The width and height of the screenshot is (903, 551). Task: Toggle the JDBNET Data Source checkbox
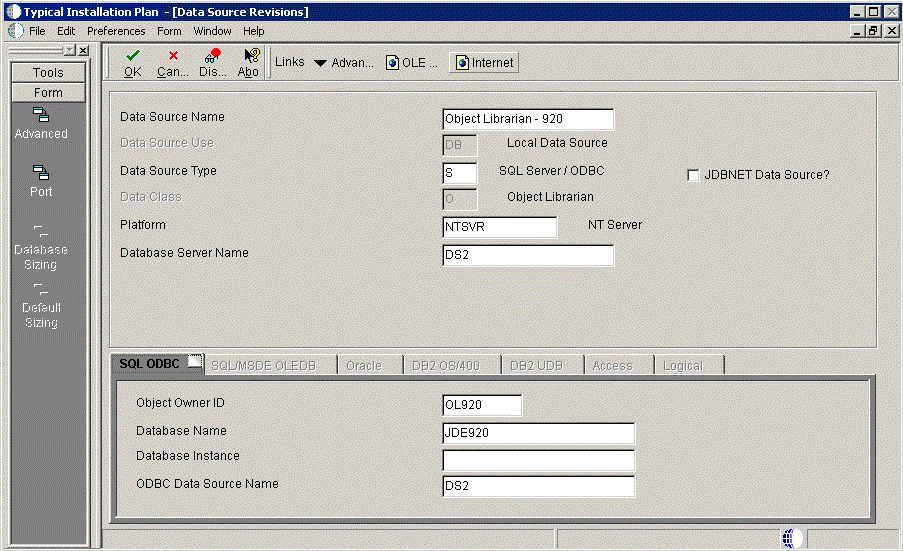pos(693,175)
